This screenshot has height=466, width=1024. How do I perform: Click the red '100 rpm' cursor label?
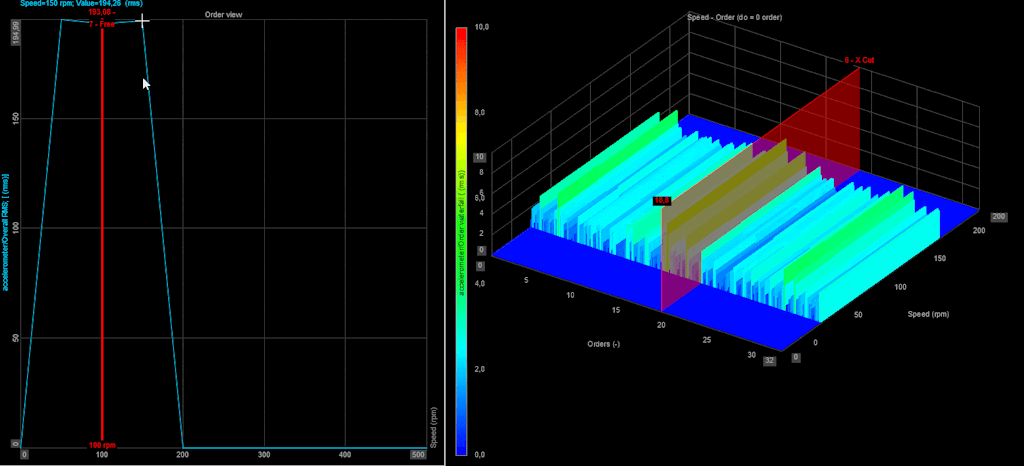coord(103,445)
